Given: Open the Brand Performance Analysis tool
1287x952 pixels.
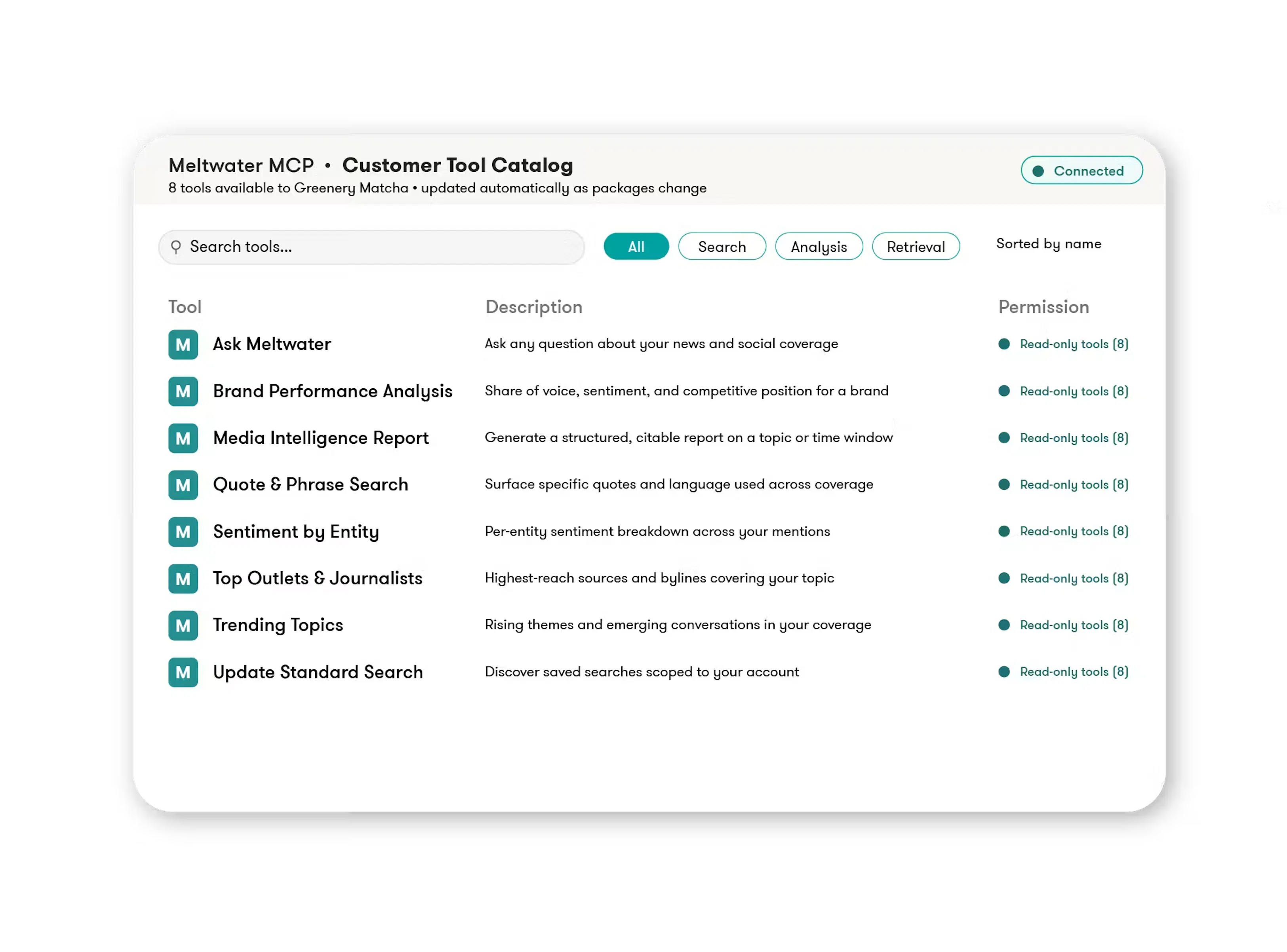Looking at the screenshot, I should pyautogui.click(x=333, y=392).
